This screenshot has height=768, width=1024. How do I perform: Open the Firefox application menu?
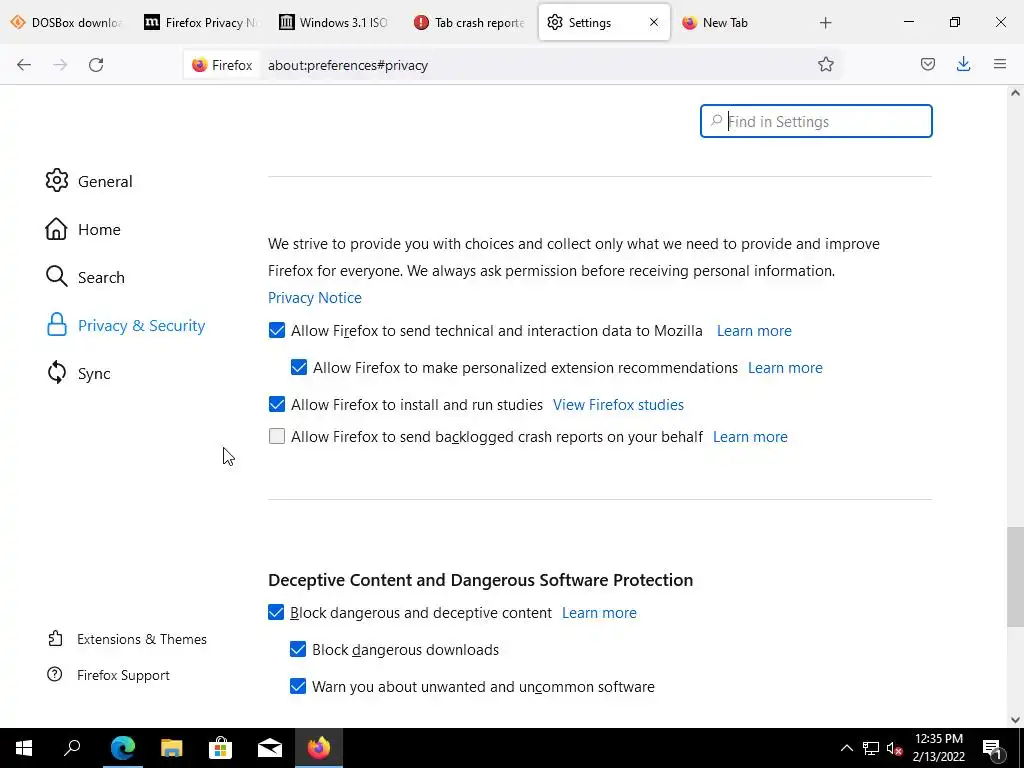(x=1000, y=64)
